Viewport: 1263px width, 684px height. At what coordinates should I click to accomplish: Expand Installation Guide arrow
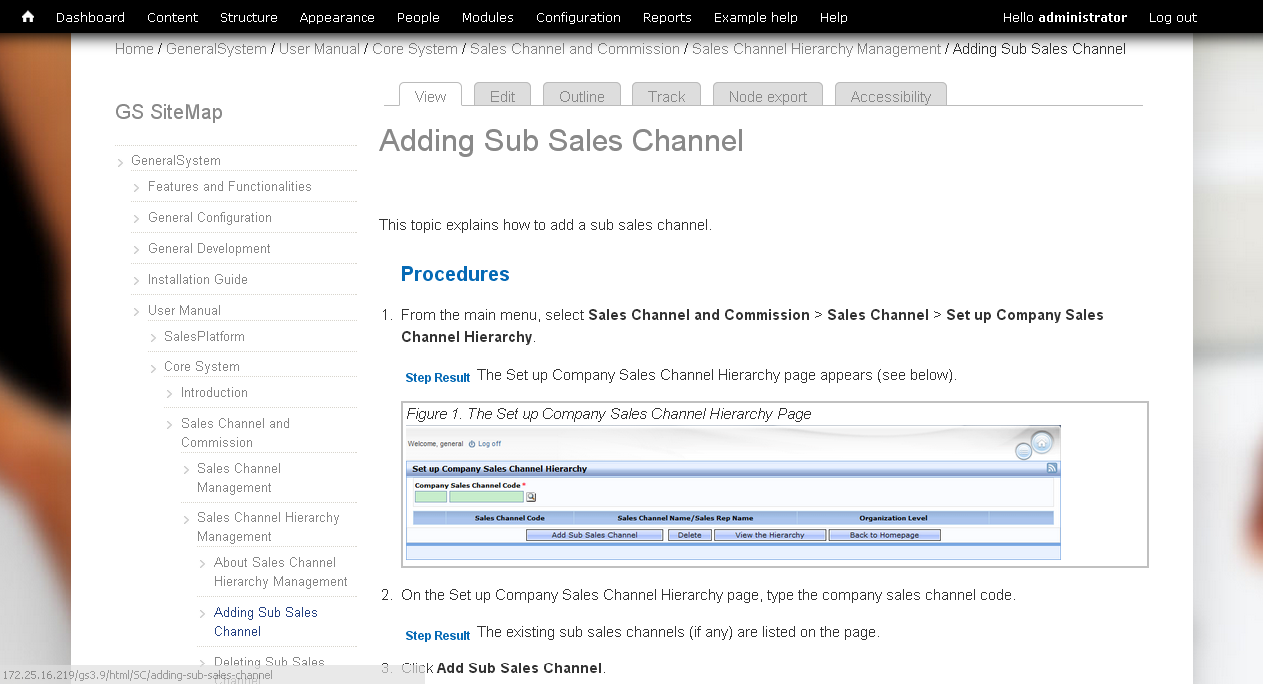137,281
